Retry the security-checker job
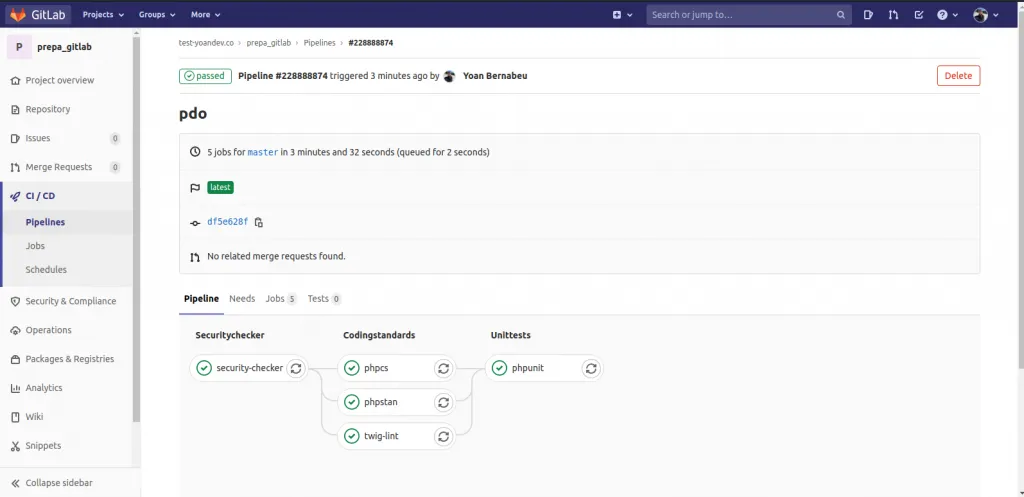Screen dimensions: 1024x497 295,368
